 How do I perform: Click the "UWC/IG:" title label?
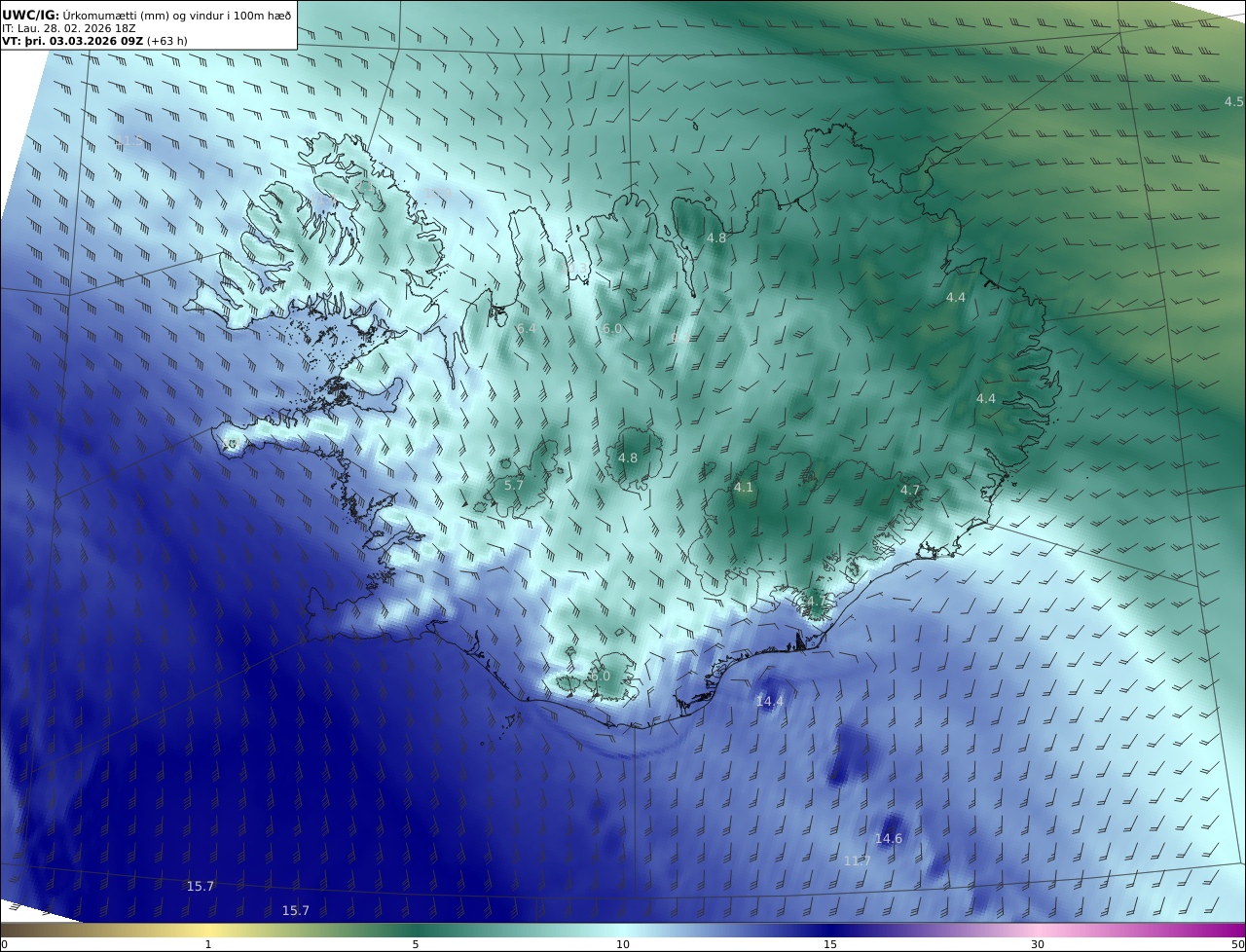pyautogui.click(x=30, y=16)
